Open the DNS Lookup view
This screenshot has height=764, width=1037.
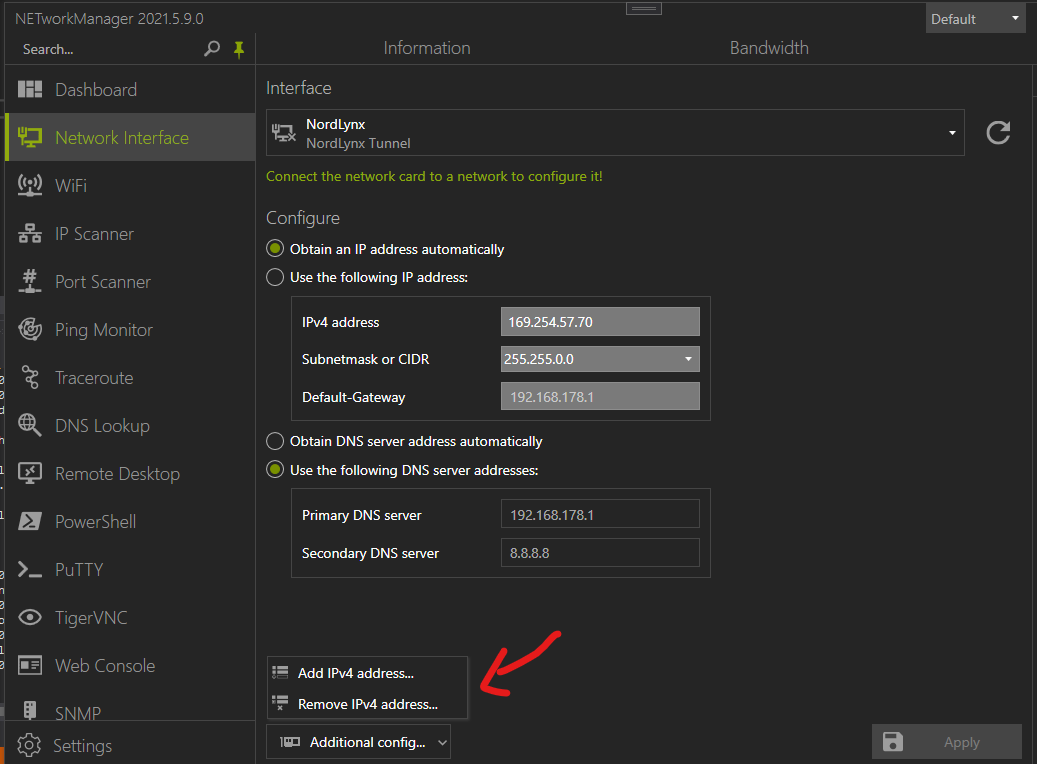tap(130, 425)
